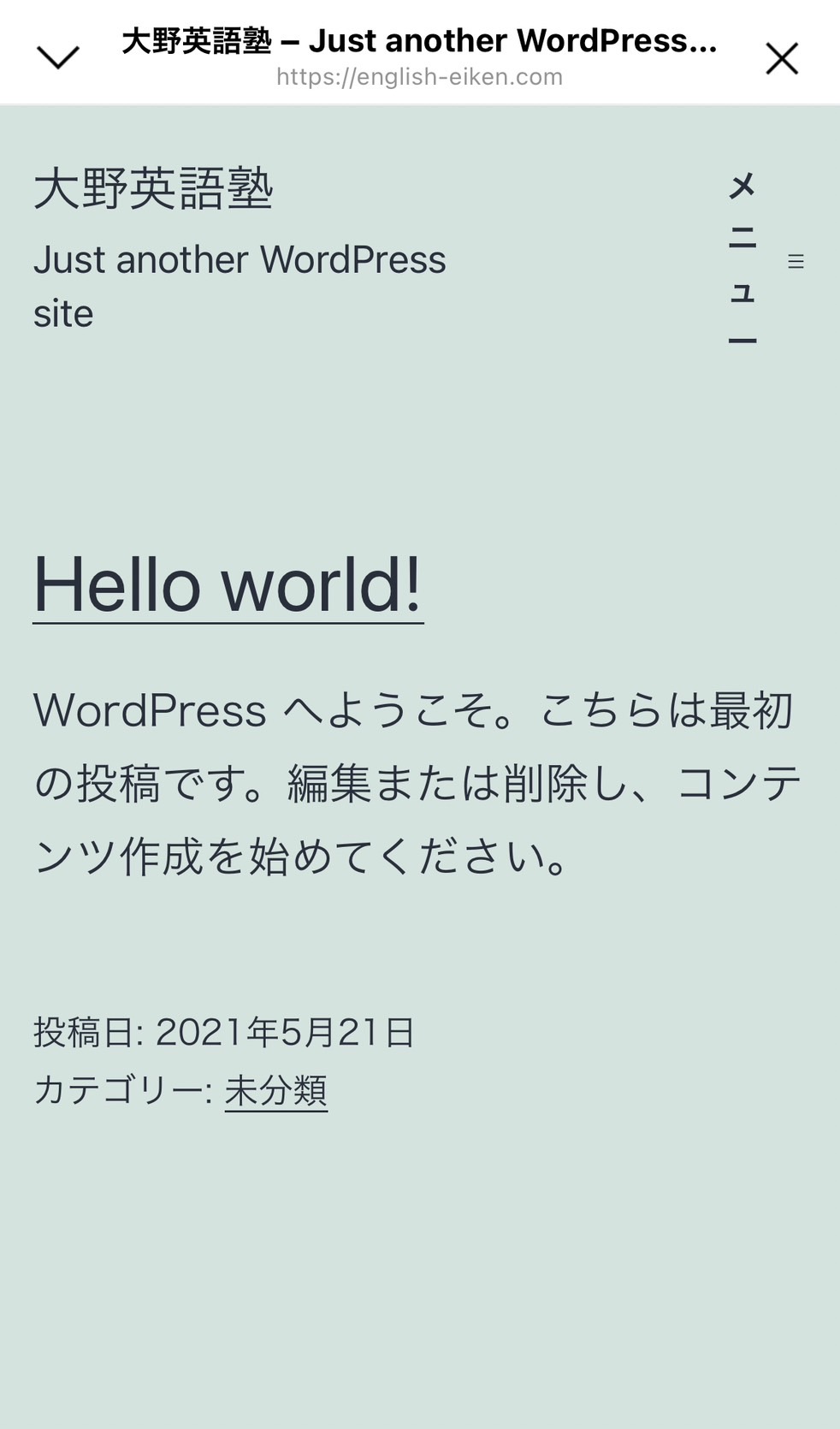The image size is (840, 1429).
Task: Select the tagline Just another WordPress site
Action: (x=240, y=286)
